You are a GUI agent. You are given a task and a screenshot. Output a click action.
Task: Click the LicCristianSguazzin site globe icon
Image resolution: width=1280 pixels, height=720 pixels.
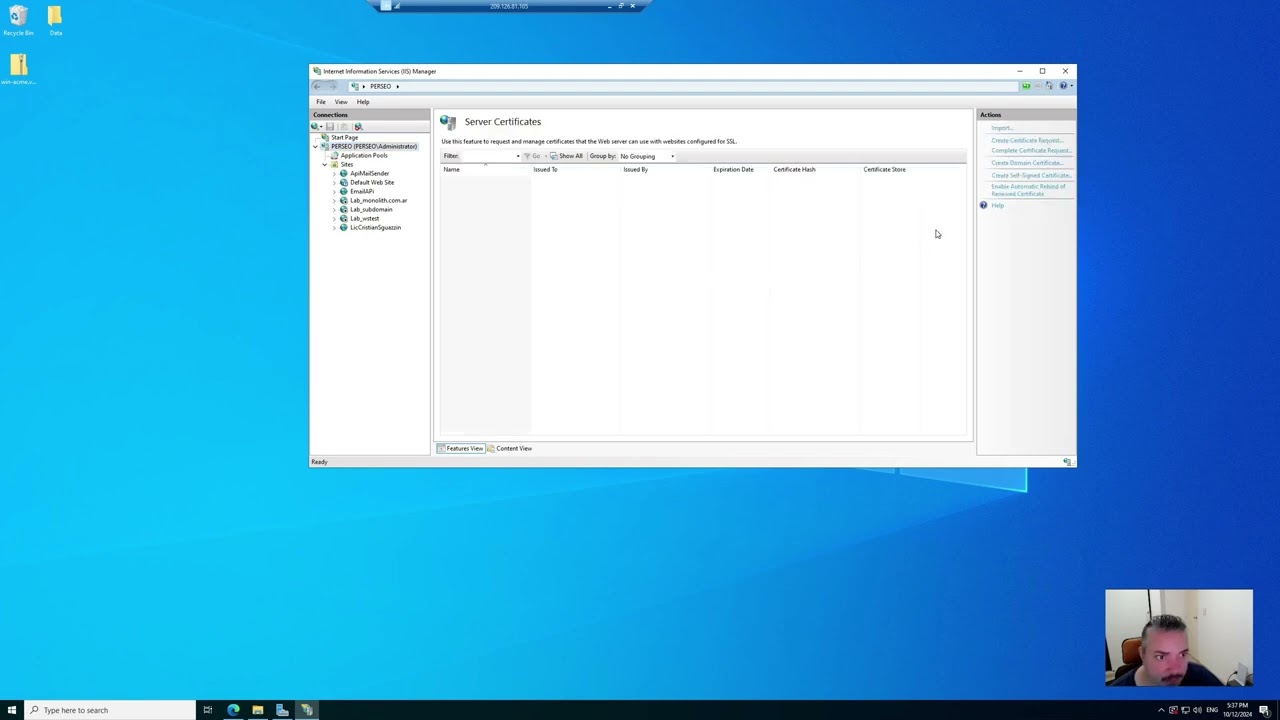point(344,227)
